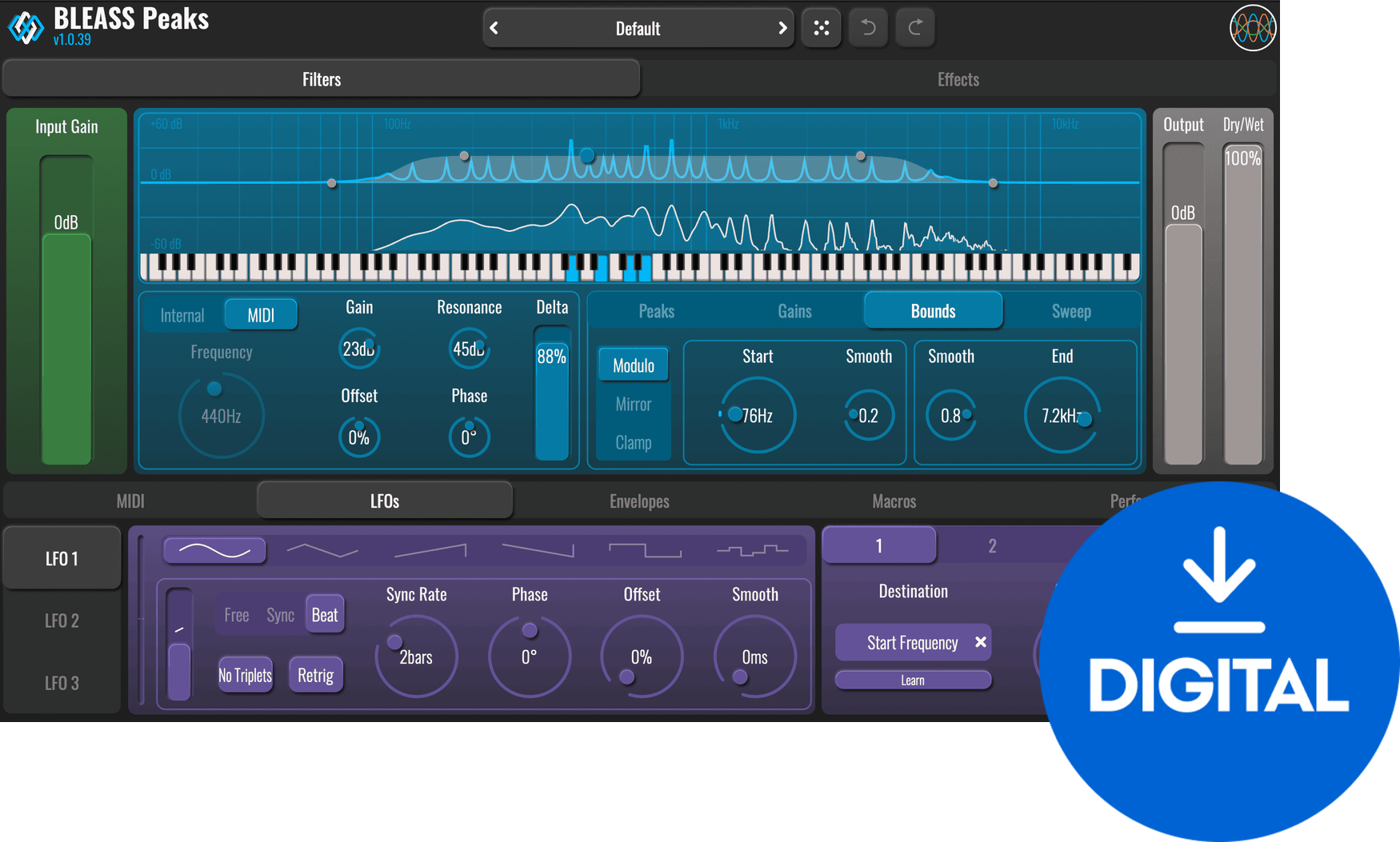
Task: Click the Start Smooth 0.2 knob
Action: coord(868,416)
